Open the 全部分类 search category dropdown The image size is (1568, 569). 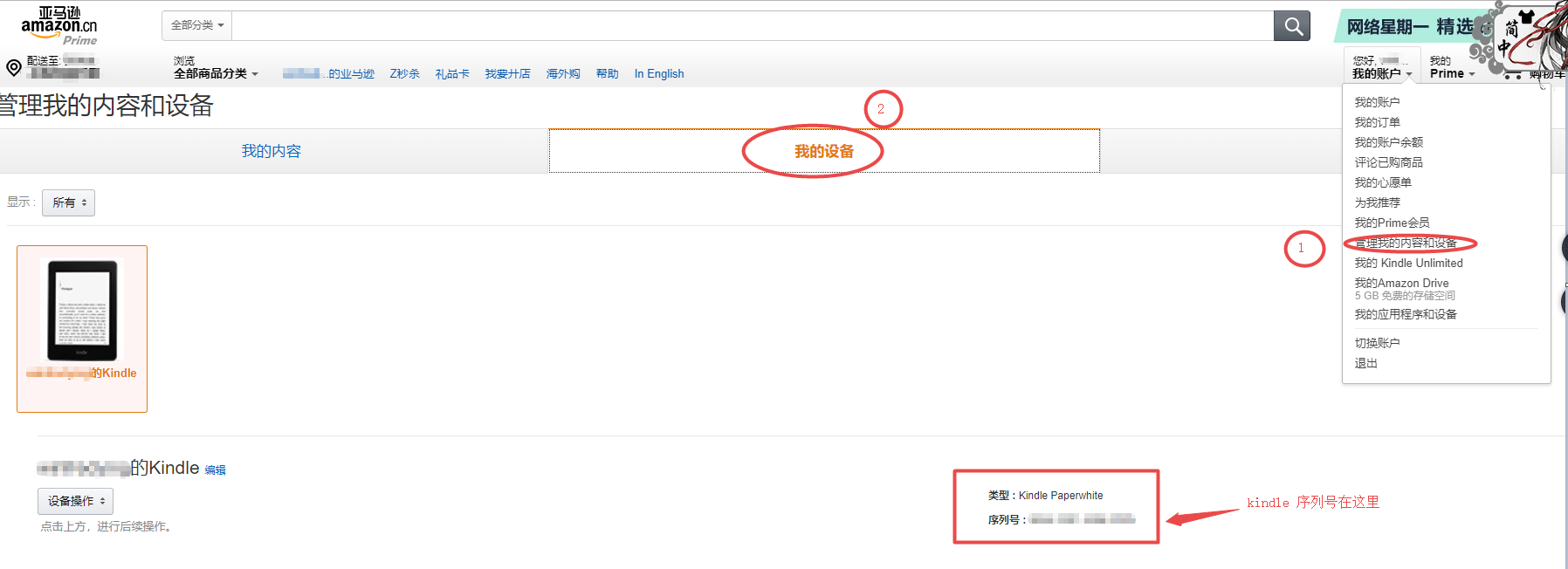(197, 25)
